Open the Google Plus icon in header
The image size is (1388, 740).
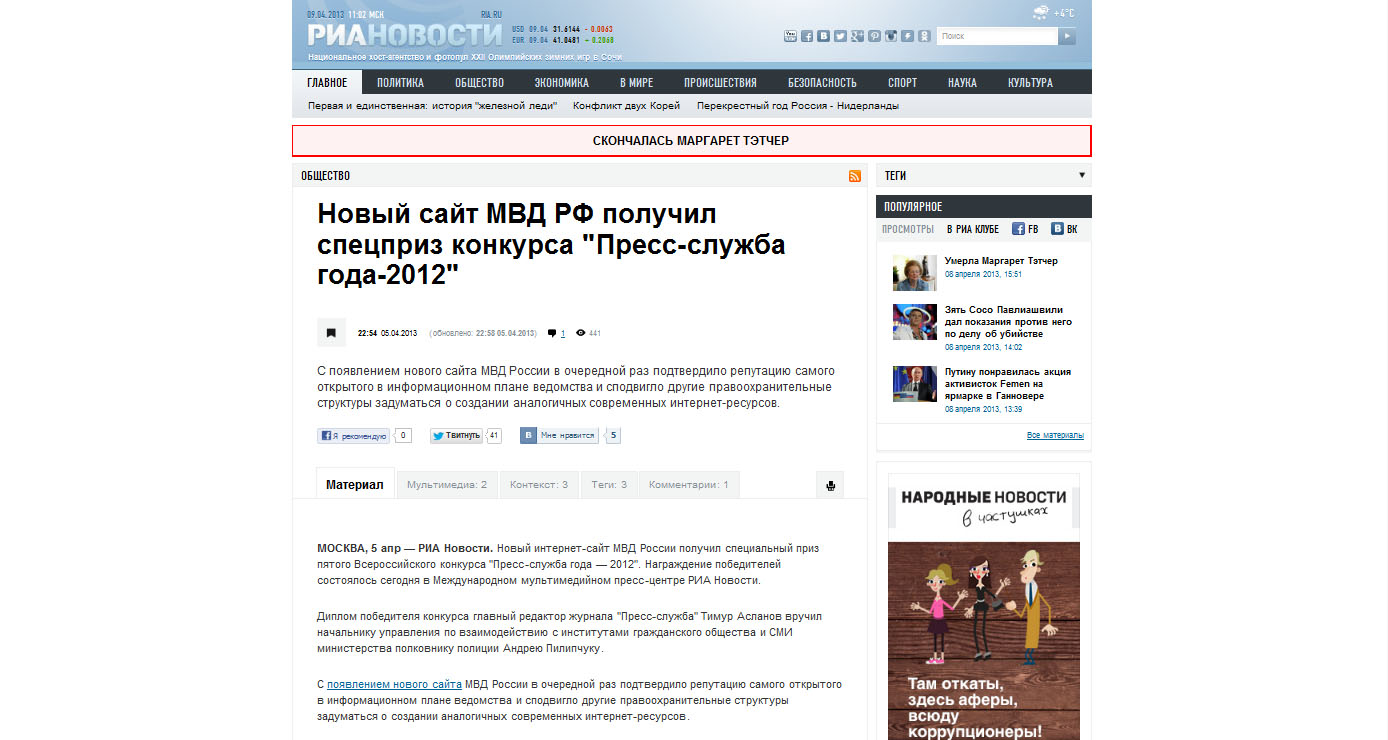(857, 36)
